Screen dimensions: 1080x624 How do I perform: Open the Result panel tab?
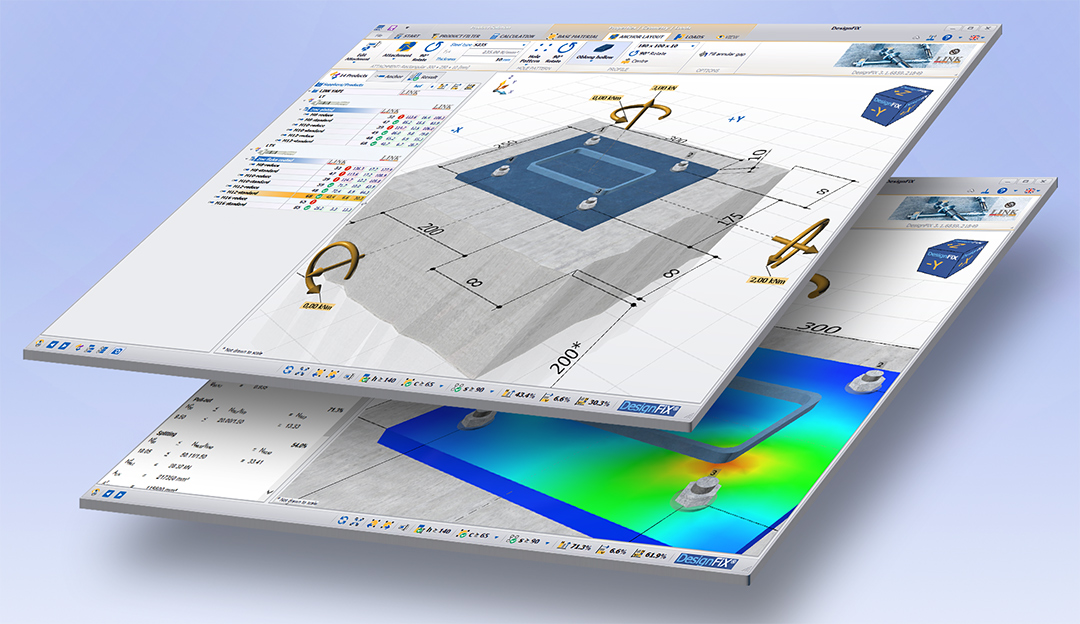(x=425, y=77)
